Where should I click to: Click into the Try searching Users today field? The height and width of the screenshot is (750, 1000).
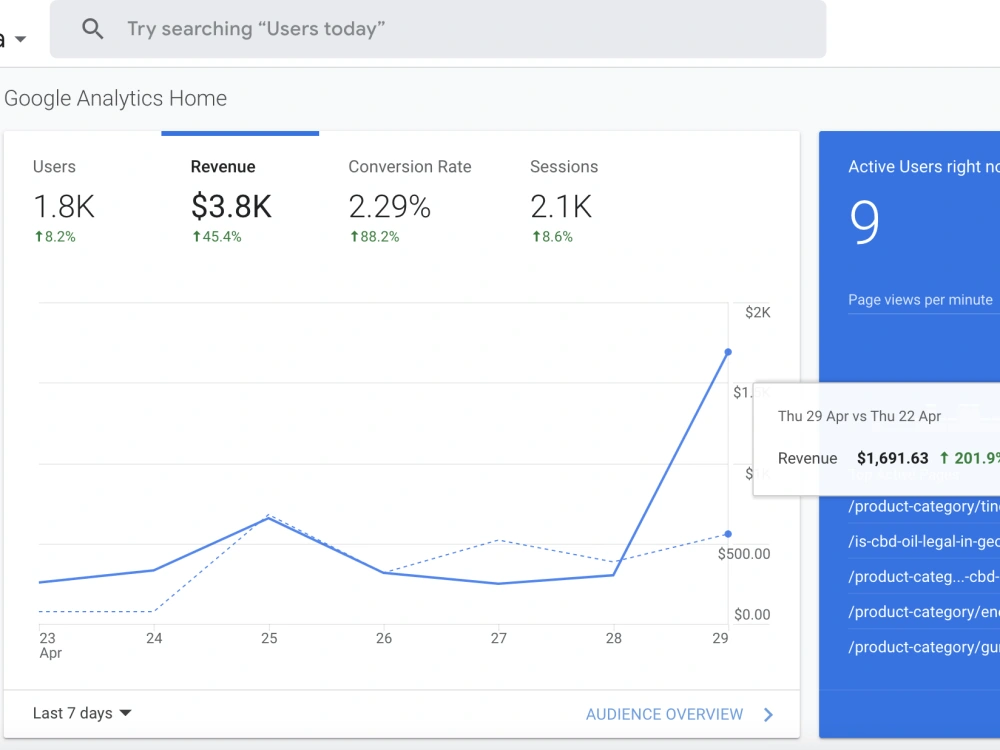[438, 29]
